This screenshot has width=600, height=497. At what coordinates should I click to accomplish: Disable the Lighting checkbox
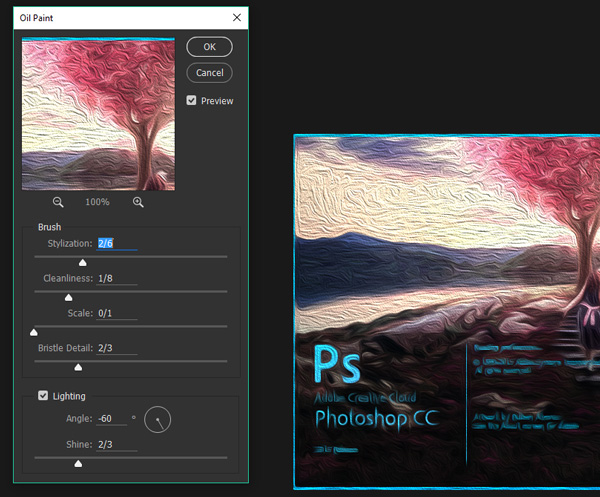43,395
